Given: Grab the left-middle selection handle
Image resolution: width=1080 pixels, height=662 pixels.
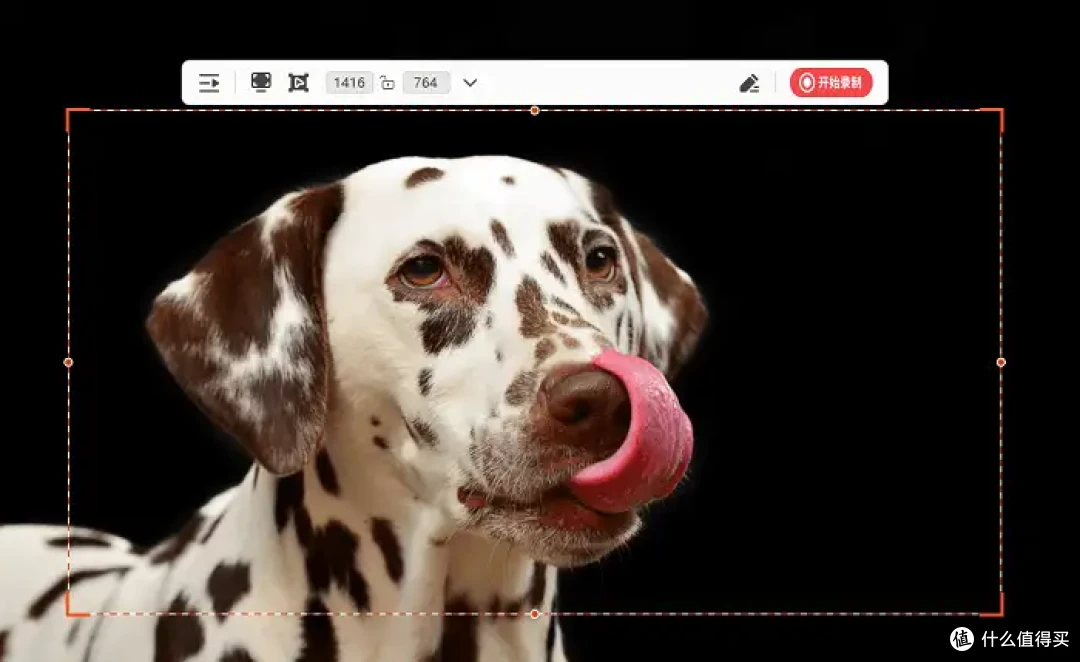Looking at the screenshot, I should 68,362.
